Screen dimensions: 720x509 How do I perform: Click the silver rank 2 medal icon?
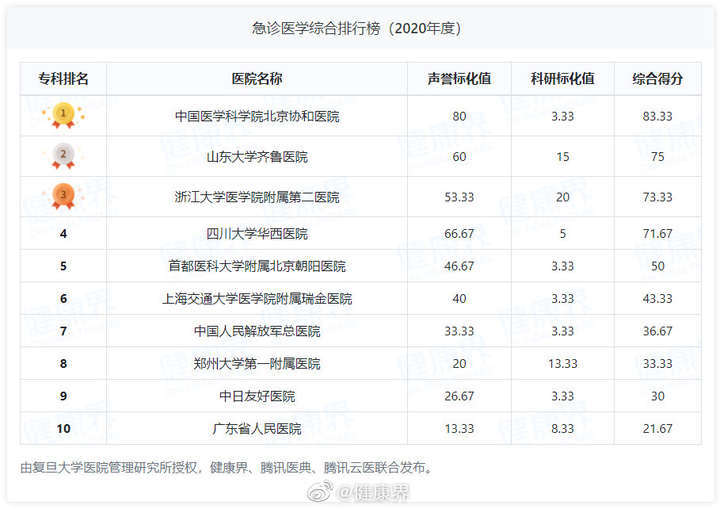[x=63, y=156]
